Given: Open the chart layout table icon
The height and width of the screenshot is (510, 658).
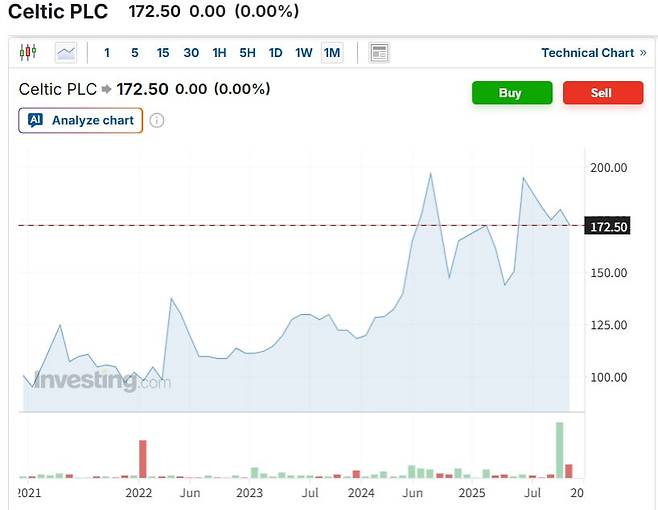Looking at the screenshot, I should (379, 53).
